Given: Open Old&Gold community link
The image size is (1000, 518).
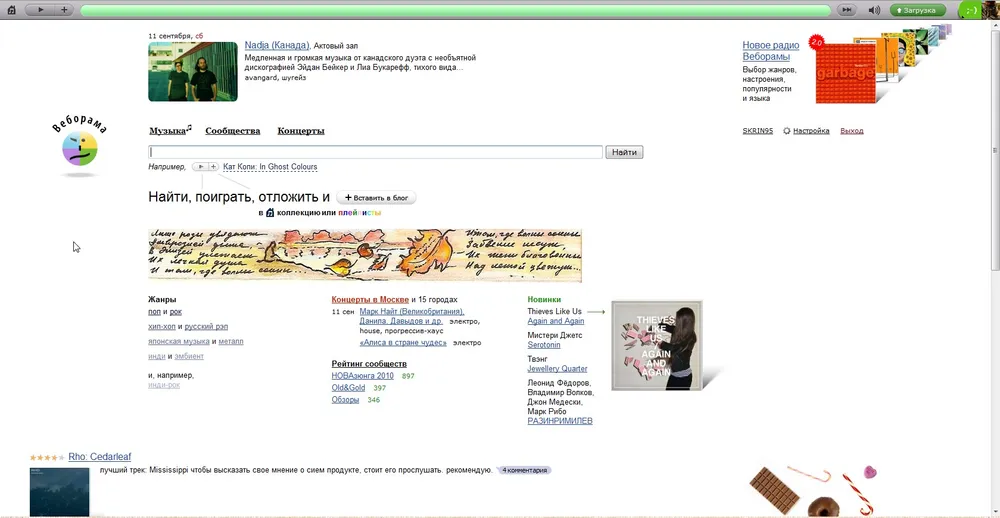Looking at the screenshot, I should click(x=348, y=388).
